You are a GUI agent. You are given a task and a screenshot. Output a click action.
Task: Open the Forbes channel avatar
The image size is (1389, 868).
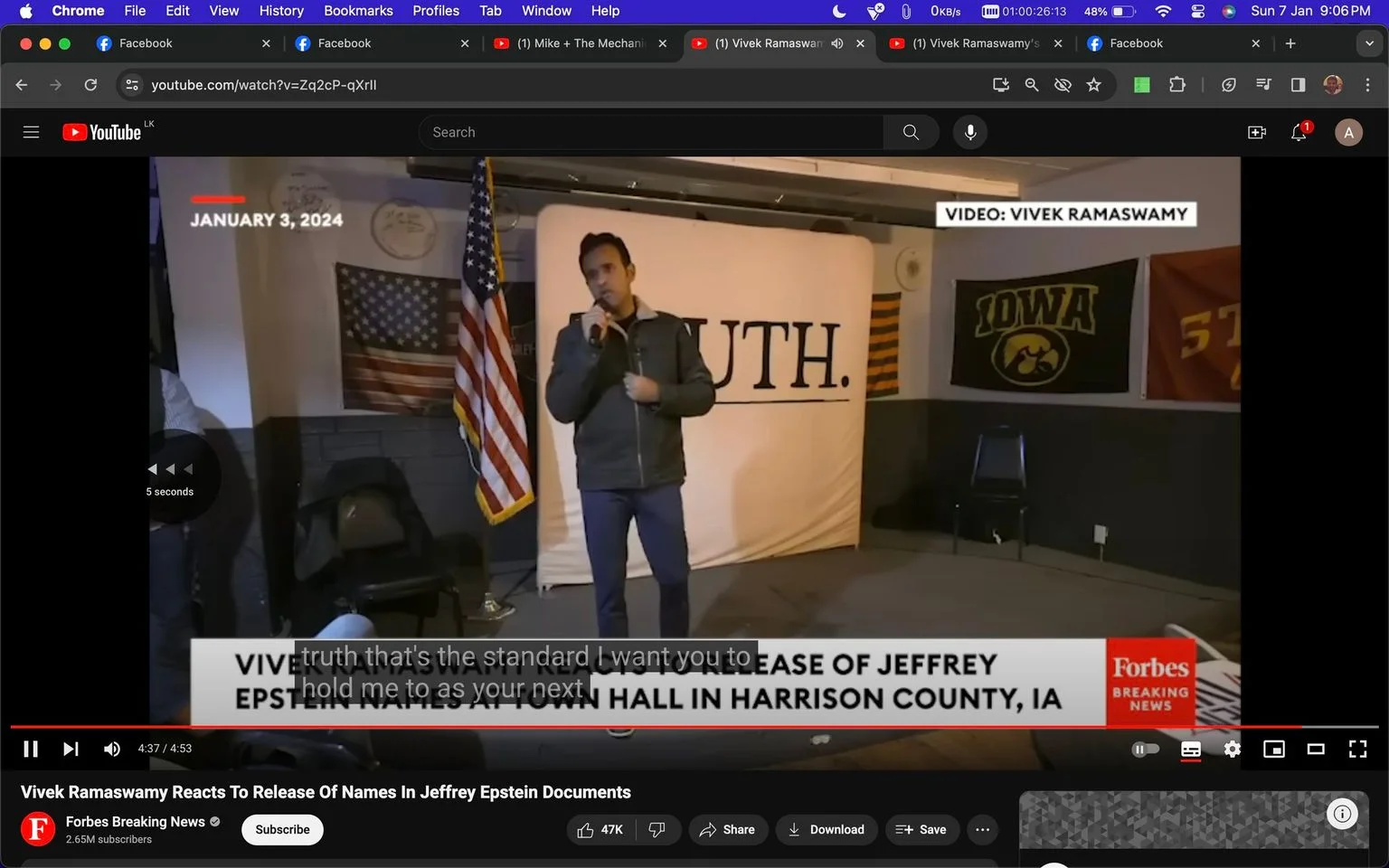(x=38, y=828)
